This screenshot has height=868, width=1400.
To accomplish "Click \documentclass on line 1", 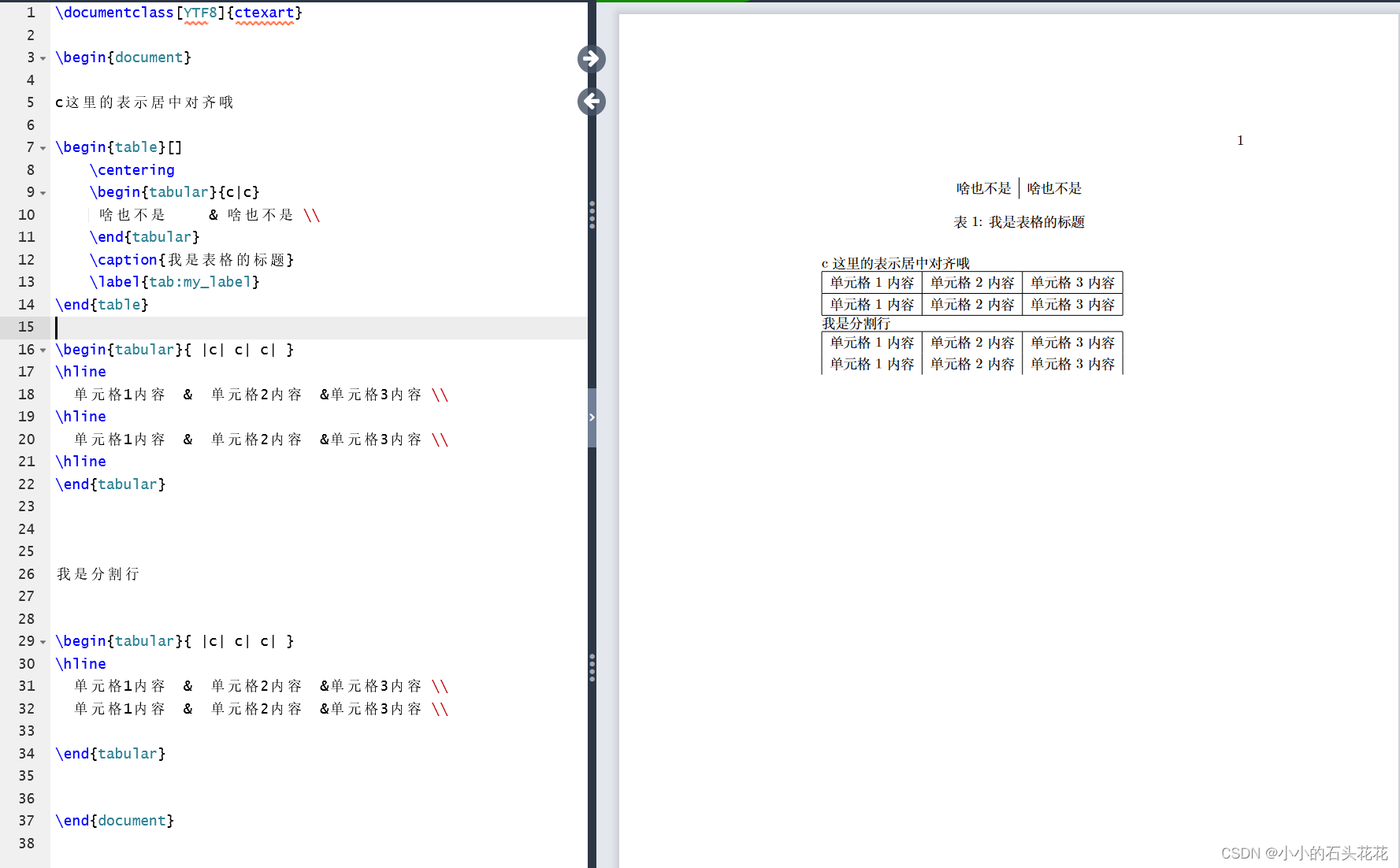I will point(114,13).
